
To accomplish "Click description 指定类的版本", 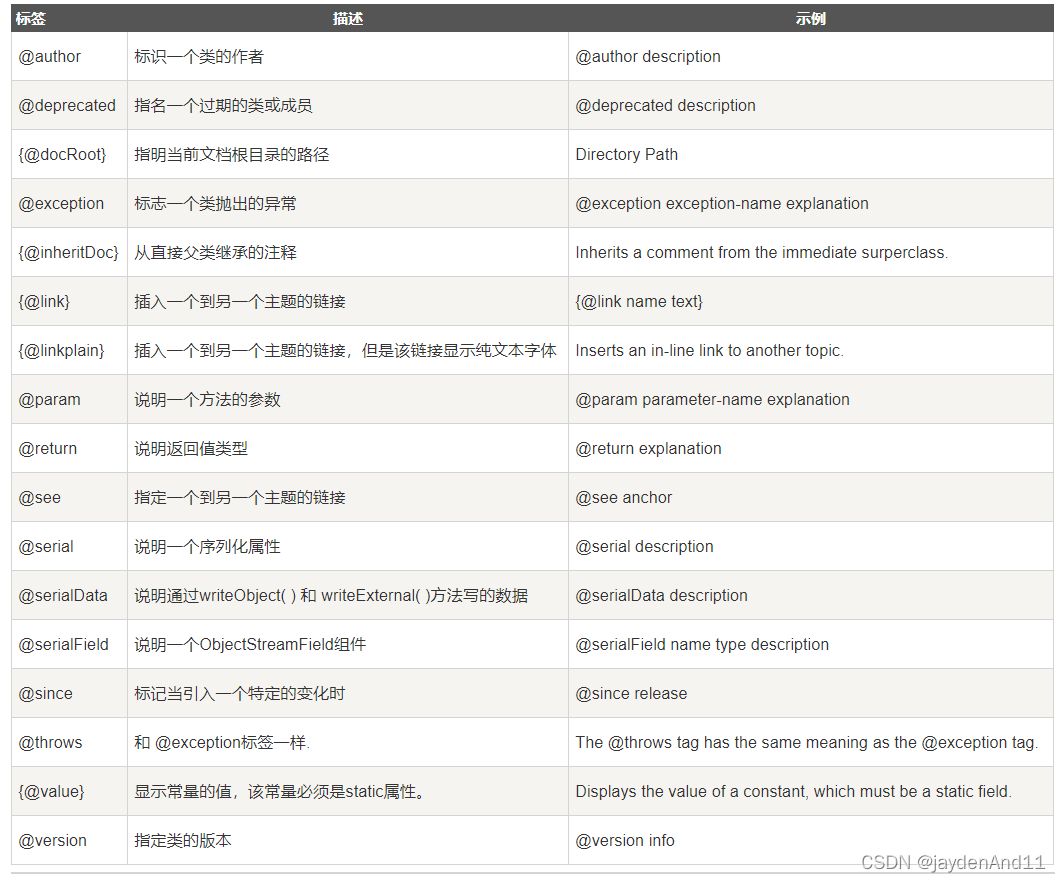I will 183,841.
